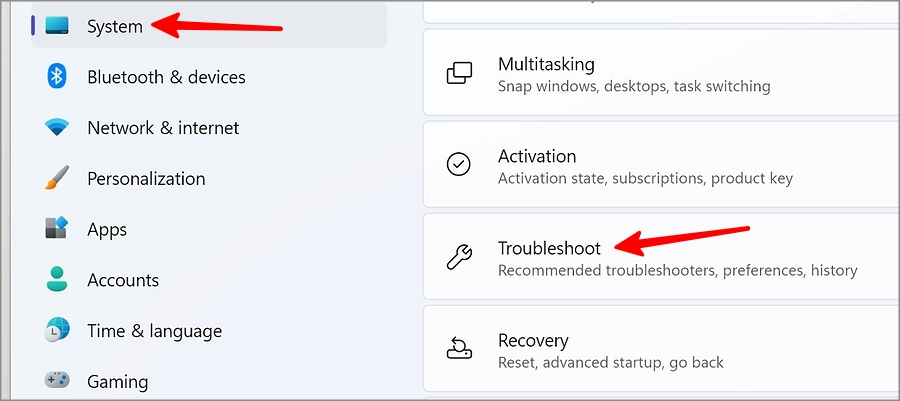Open the Troubleshoot settings card
This screenshot has width=900, height=401.
(661, 256)
